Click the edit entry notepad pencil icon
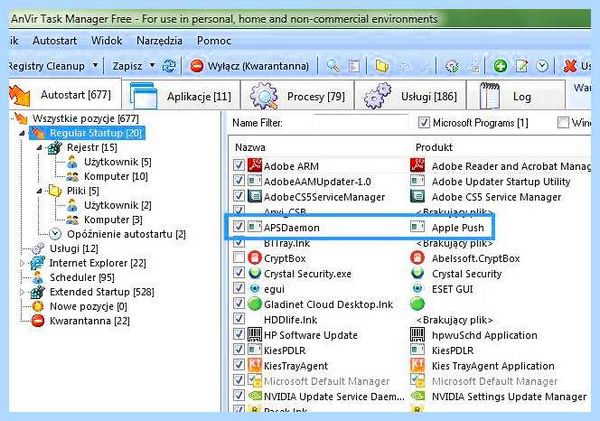Image resolution: width=600 pixels, height=421 pixels. (x=522, y=66)
